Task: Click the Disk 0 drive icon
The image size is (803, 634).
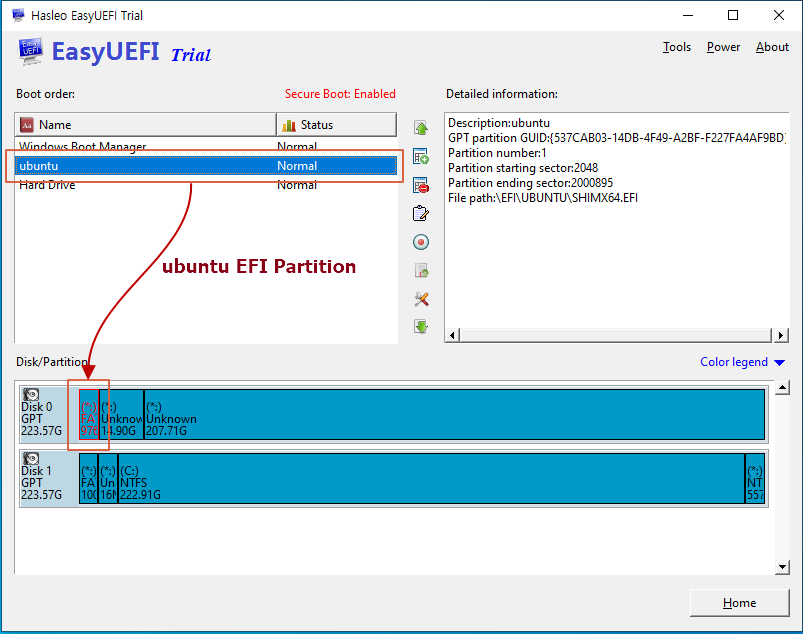Action: point(31,394)
